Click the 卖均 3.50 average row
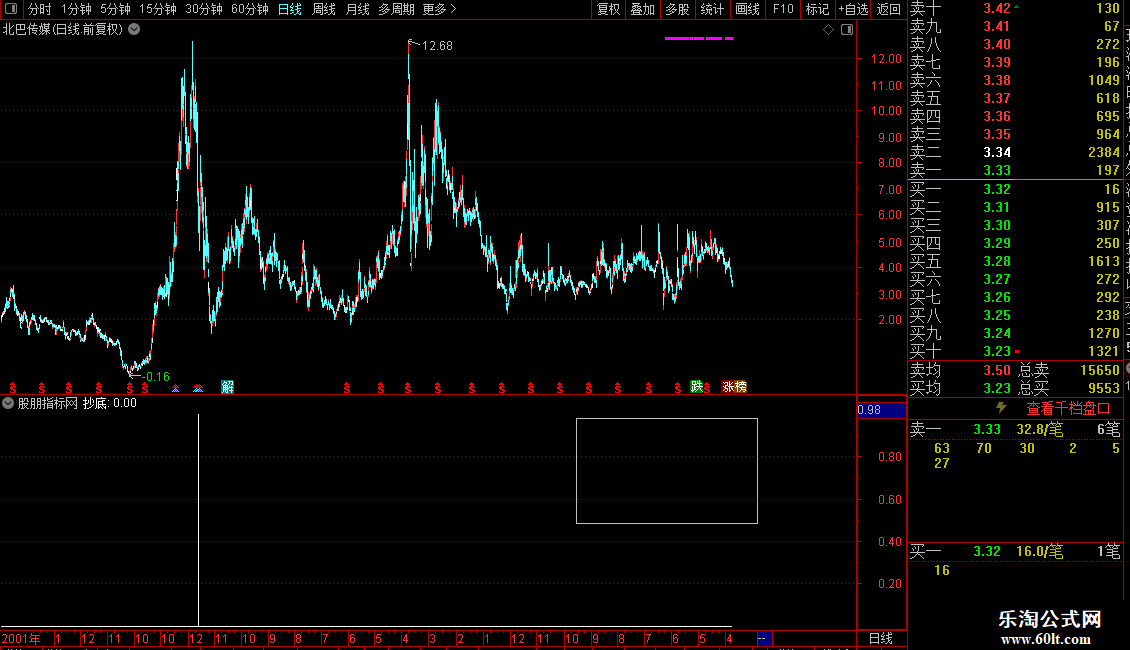Image resolution: width=1130 pixels, height=650 pixels. pos(961,370)
